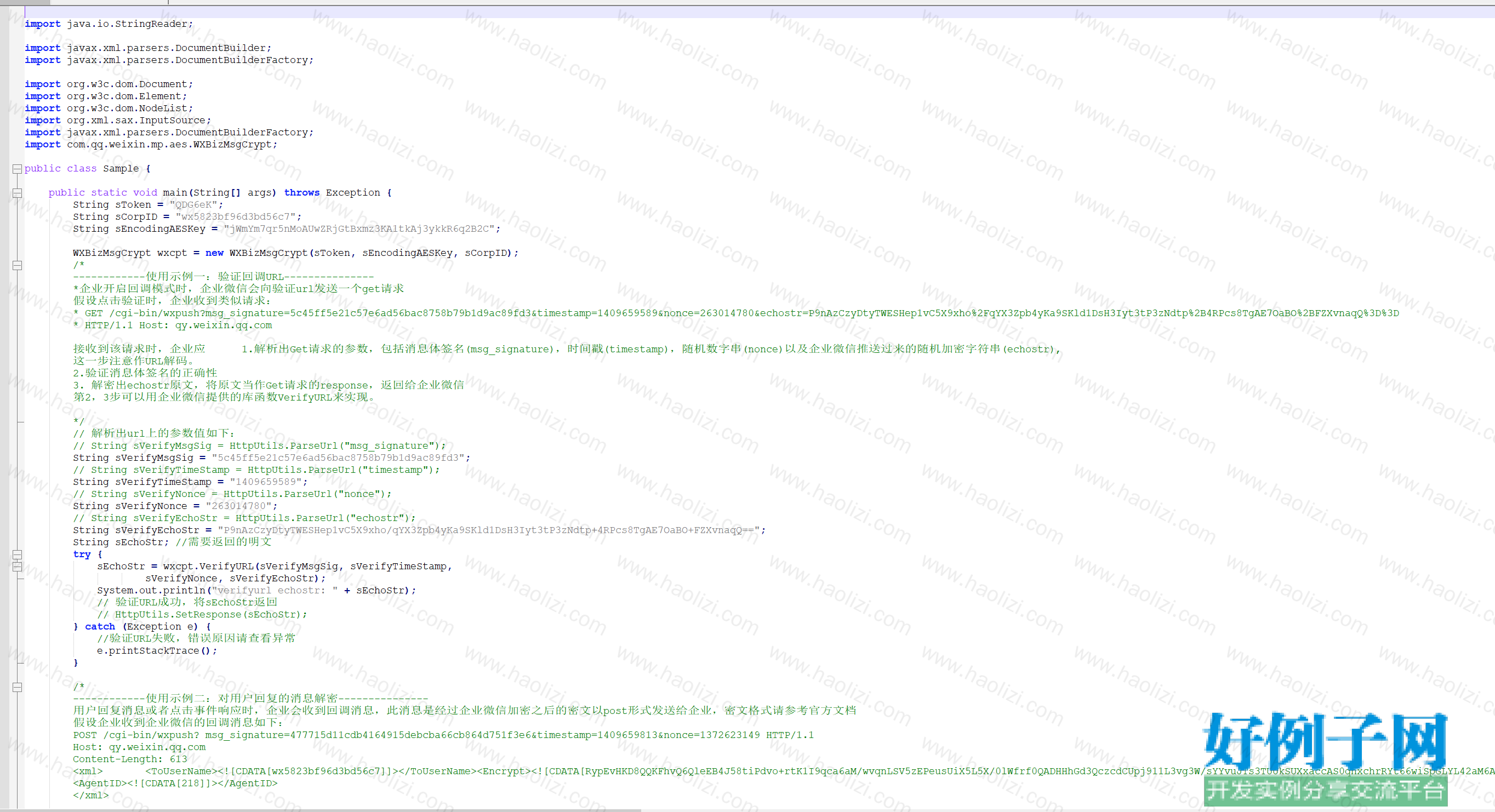The image size is (1495, 812).
Task: Click sVerifyTimeStamp value "1409659589"
Action: click(266, 482)
